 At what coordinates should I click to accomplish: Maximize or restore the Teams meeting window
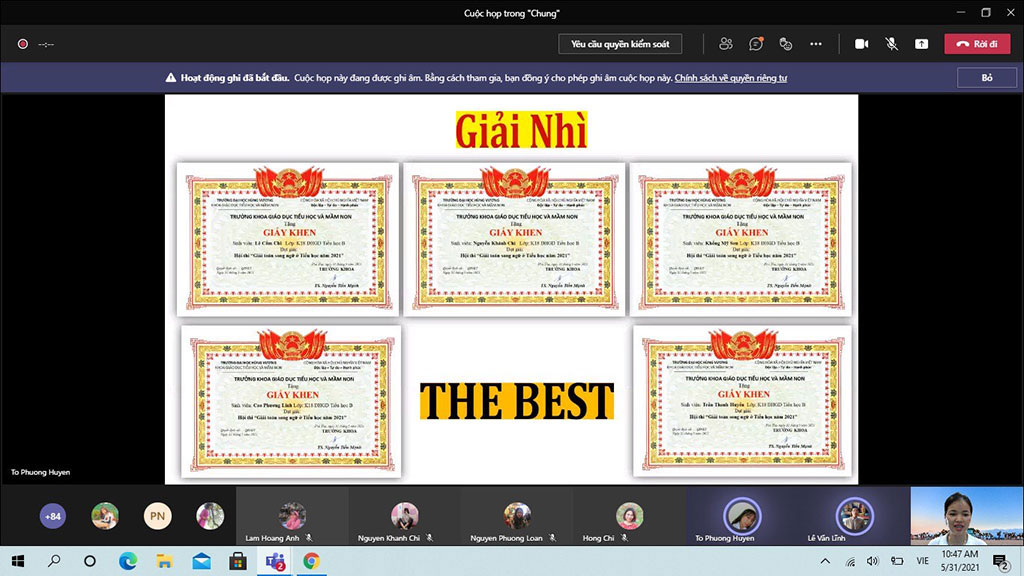coord(986,12)
